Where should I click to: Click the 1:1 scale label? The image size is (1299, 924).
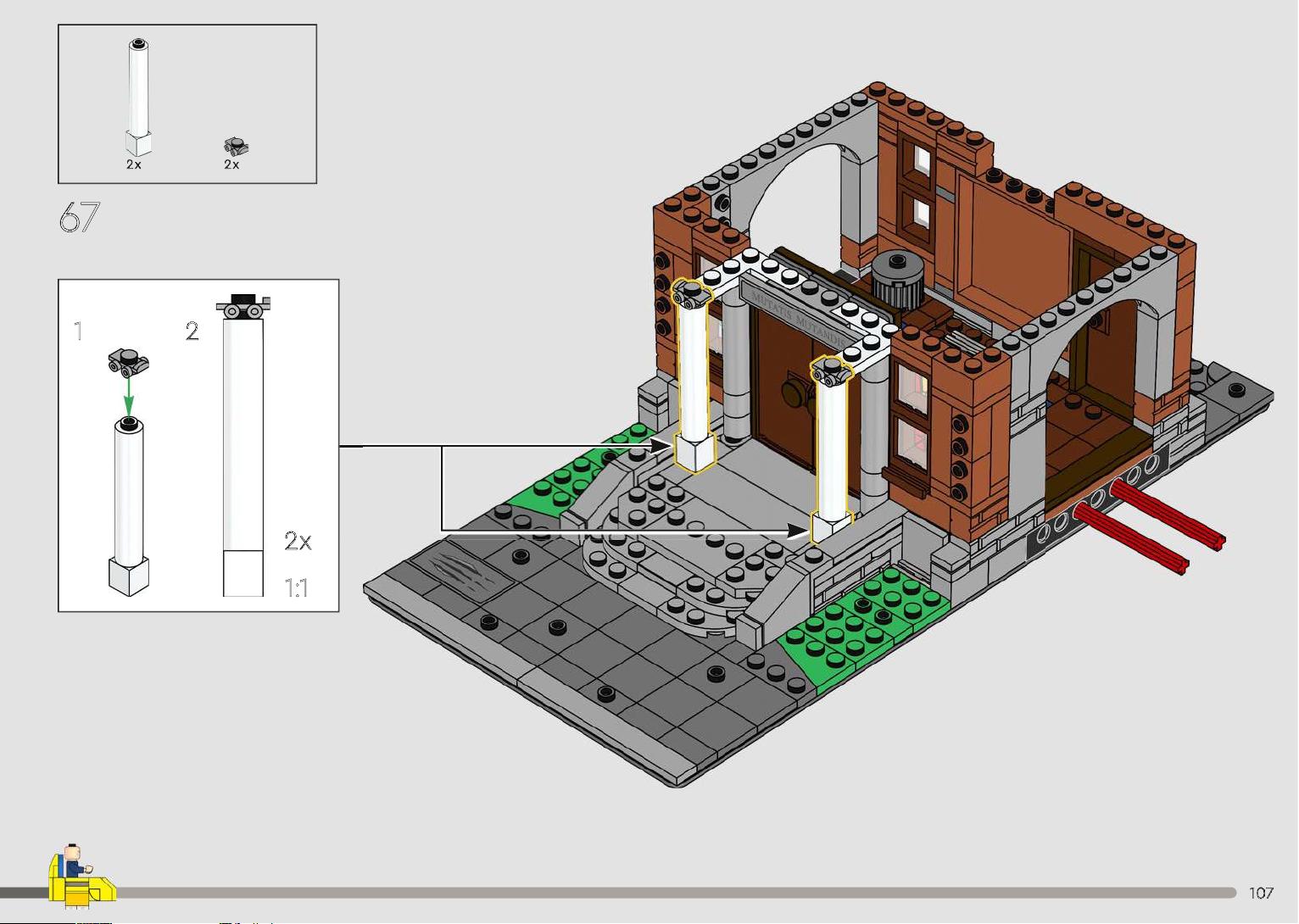(296, 587)
